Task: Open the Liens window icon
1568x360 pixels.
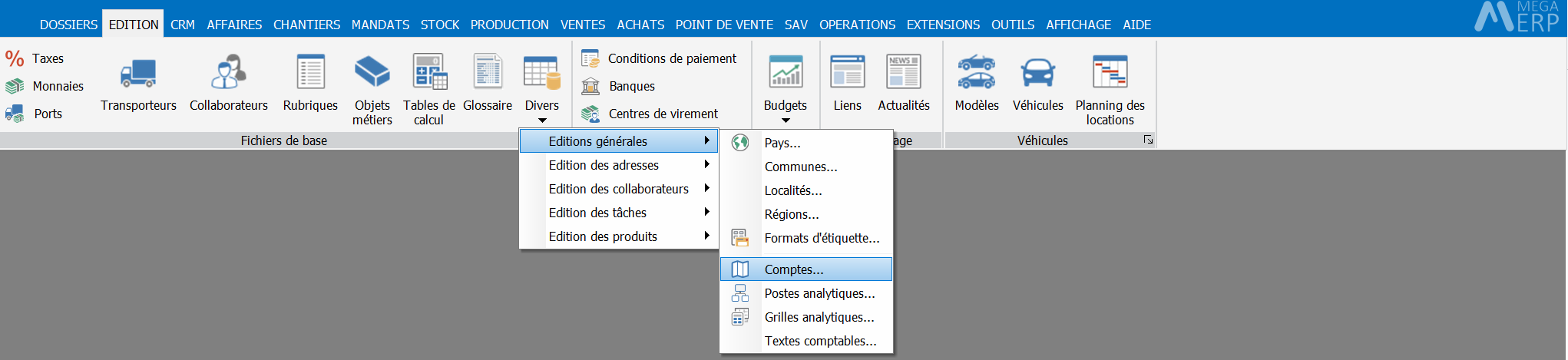Action: (847, 73)
